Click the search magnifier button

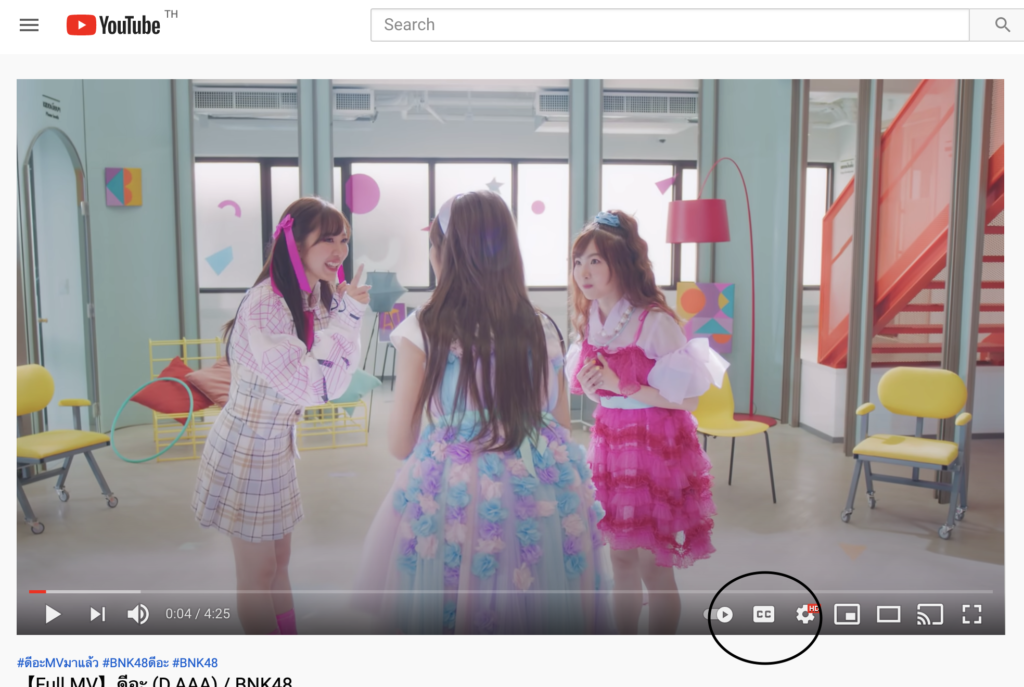click(1001, 25)
